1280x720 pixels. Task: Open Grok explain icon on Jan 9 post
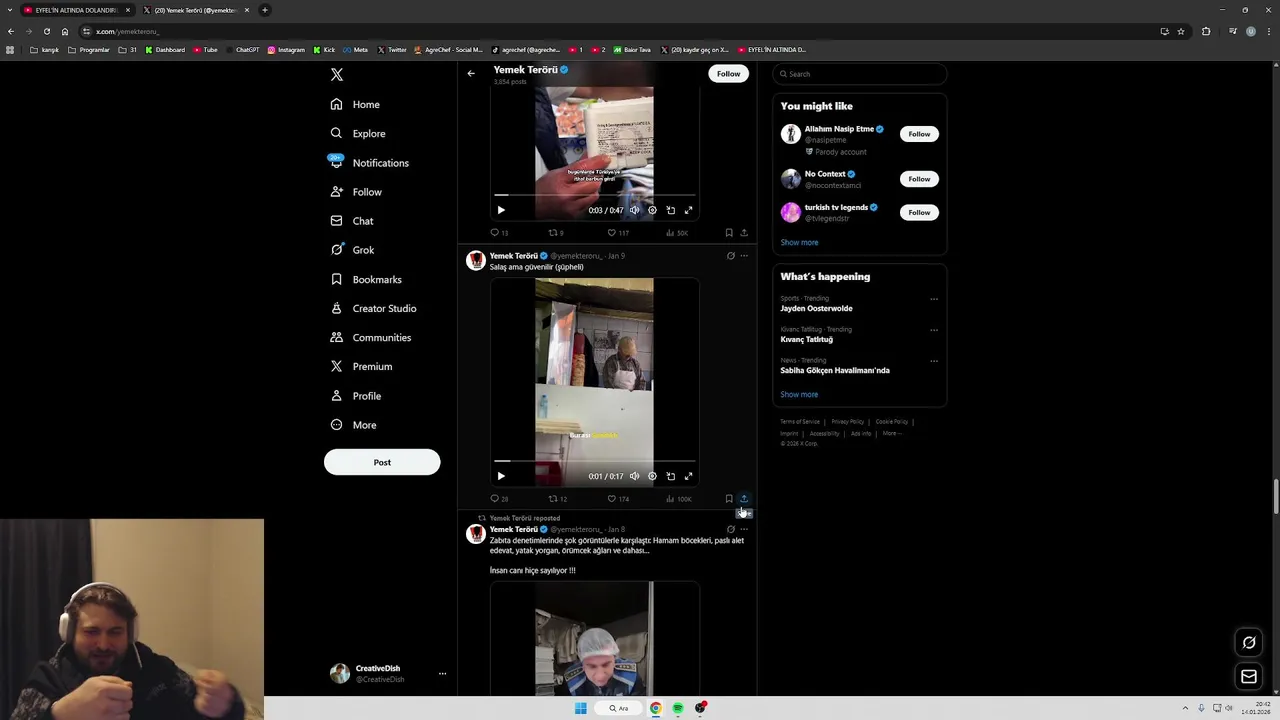[731, 256]
